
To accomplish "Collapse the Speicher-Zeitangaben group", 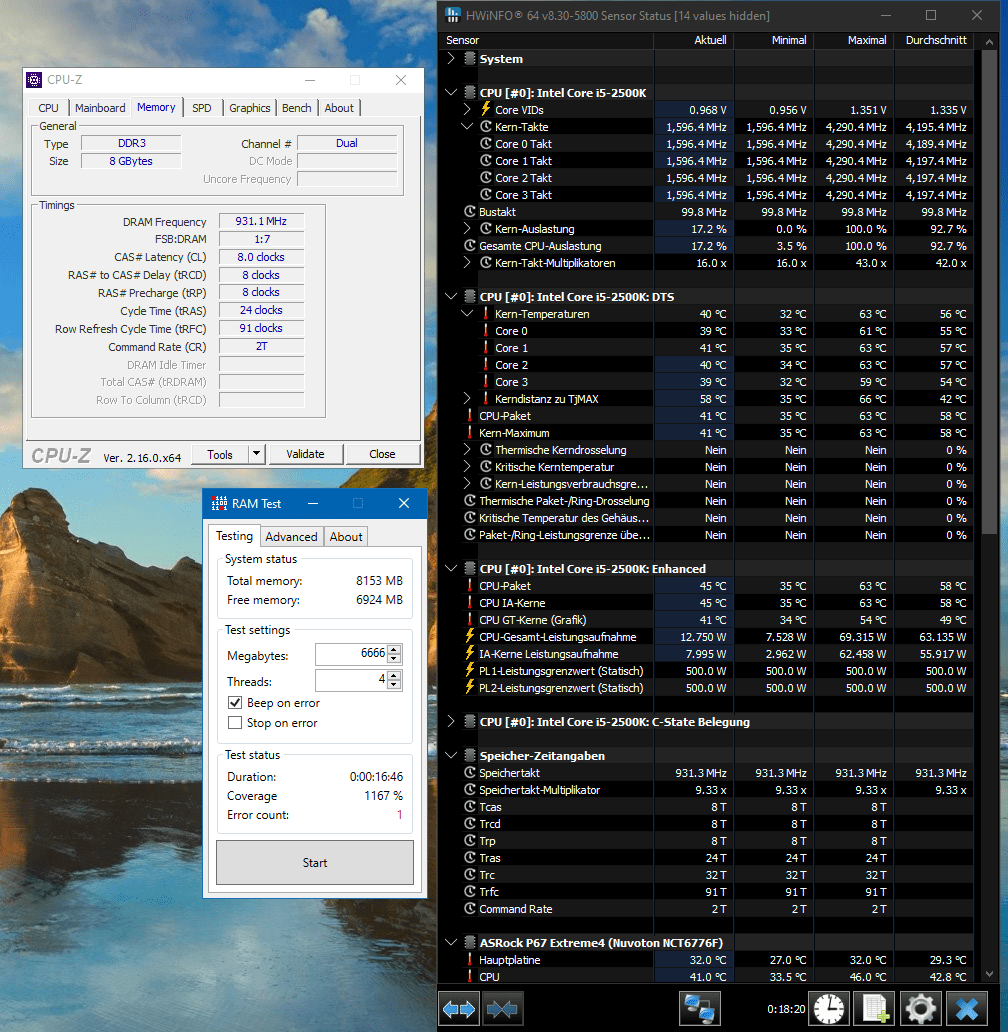I will tap(451, 755).
